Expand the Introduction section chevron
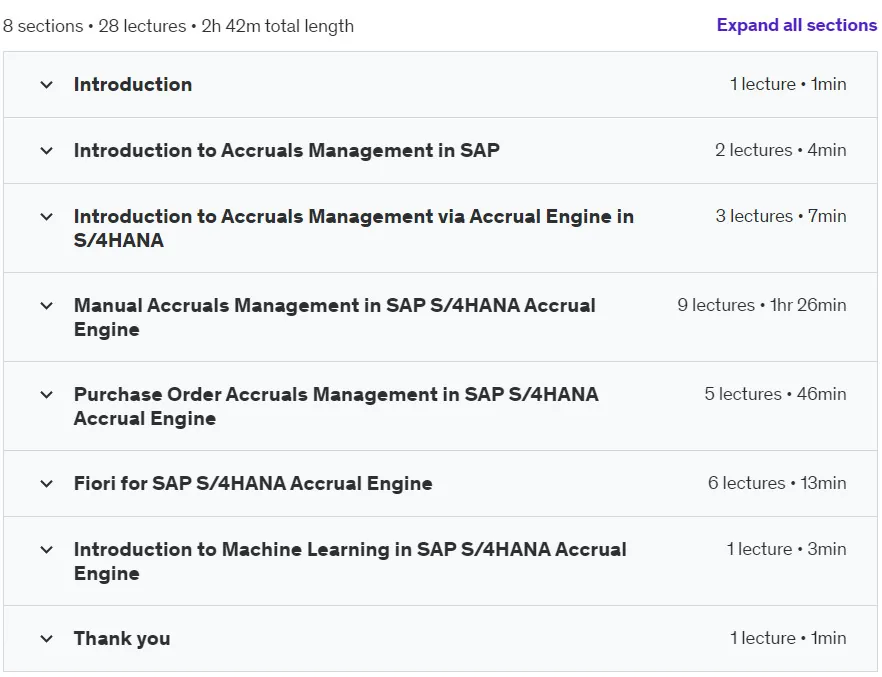Viewport: 882px width, 677px height. (47, 85)
